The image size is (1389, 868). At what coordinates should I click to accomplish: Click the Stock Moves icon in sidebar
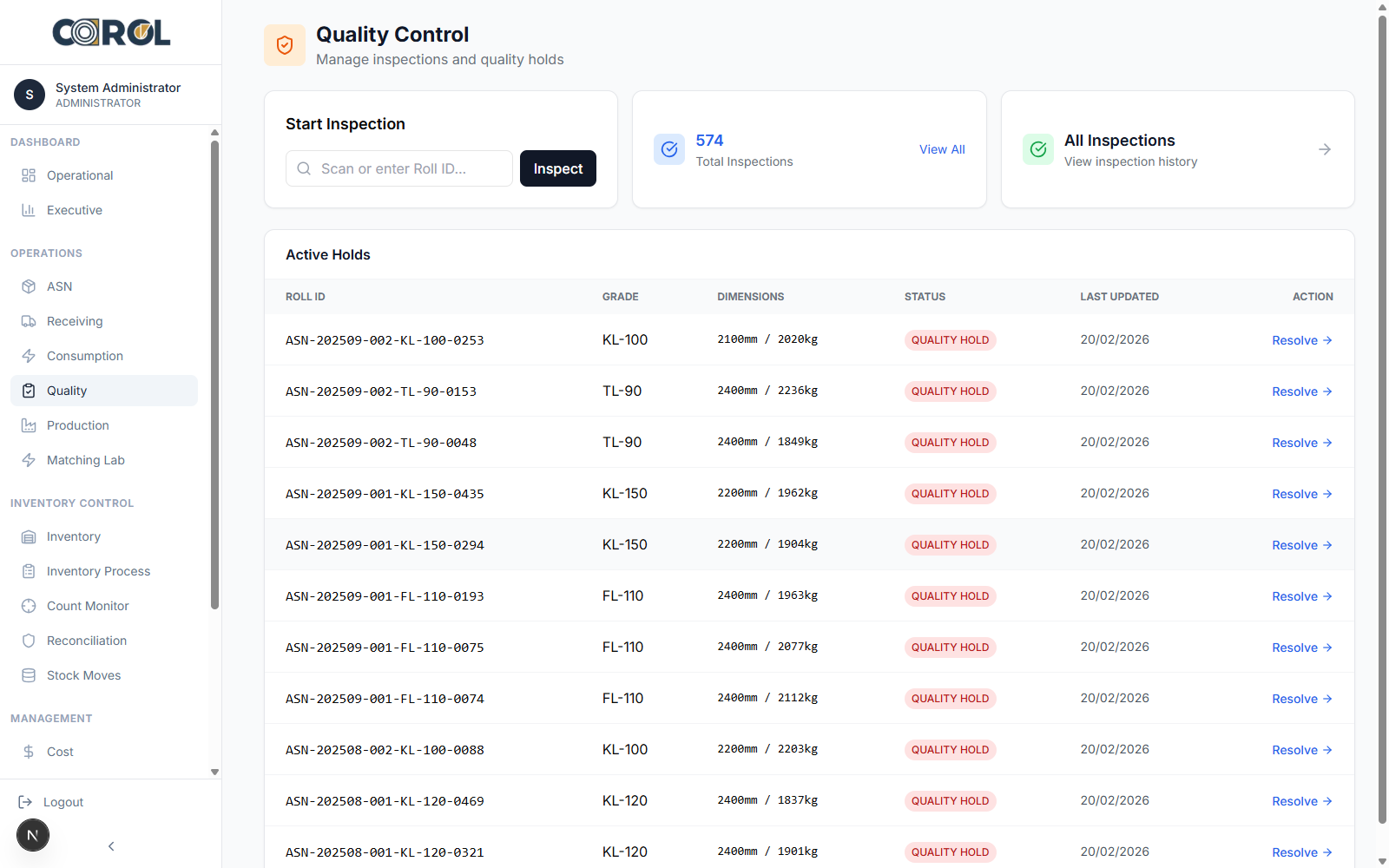point(29,675)
